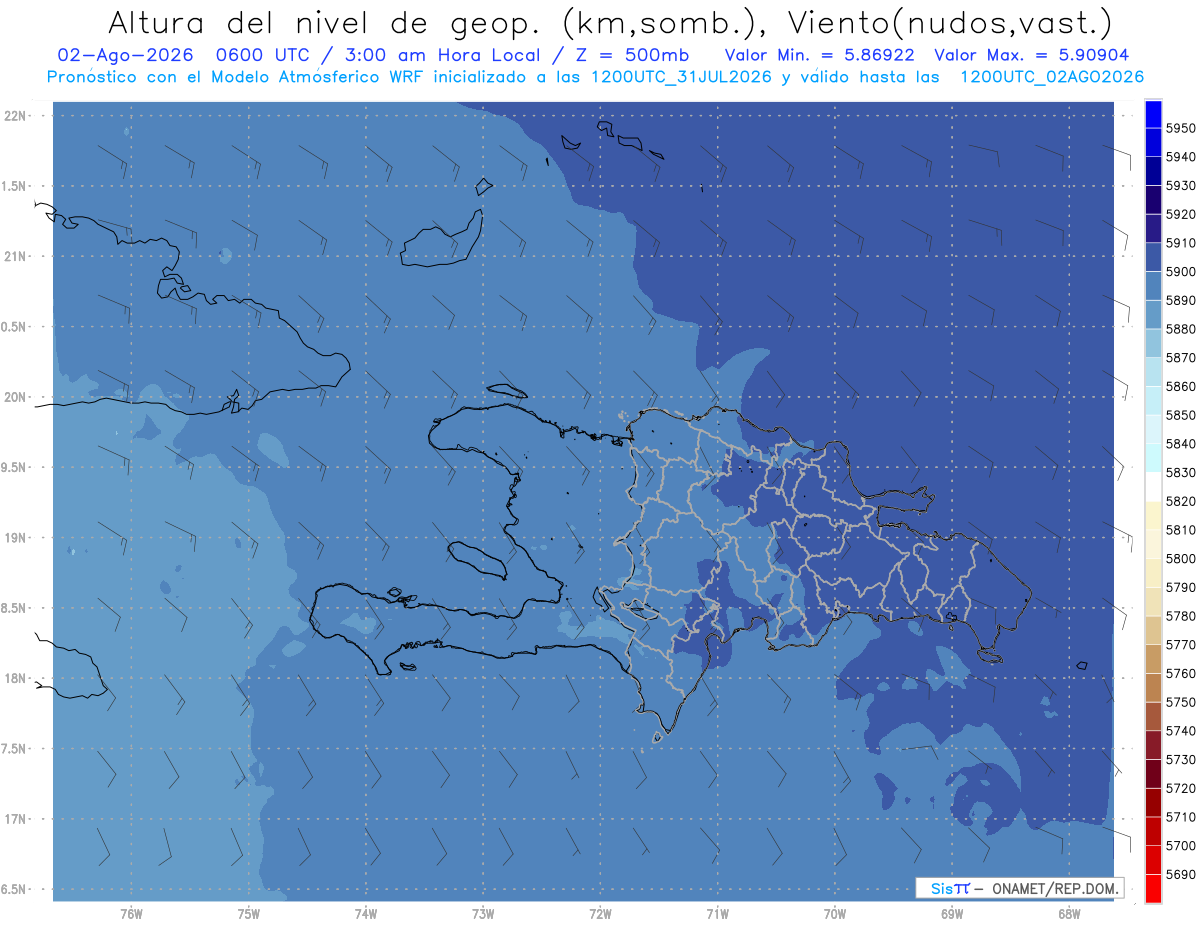Click the longitude label '68W'
This screenshot has width=1200, height=927.
coord(1069,913)
